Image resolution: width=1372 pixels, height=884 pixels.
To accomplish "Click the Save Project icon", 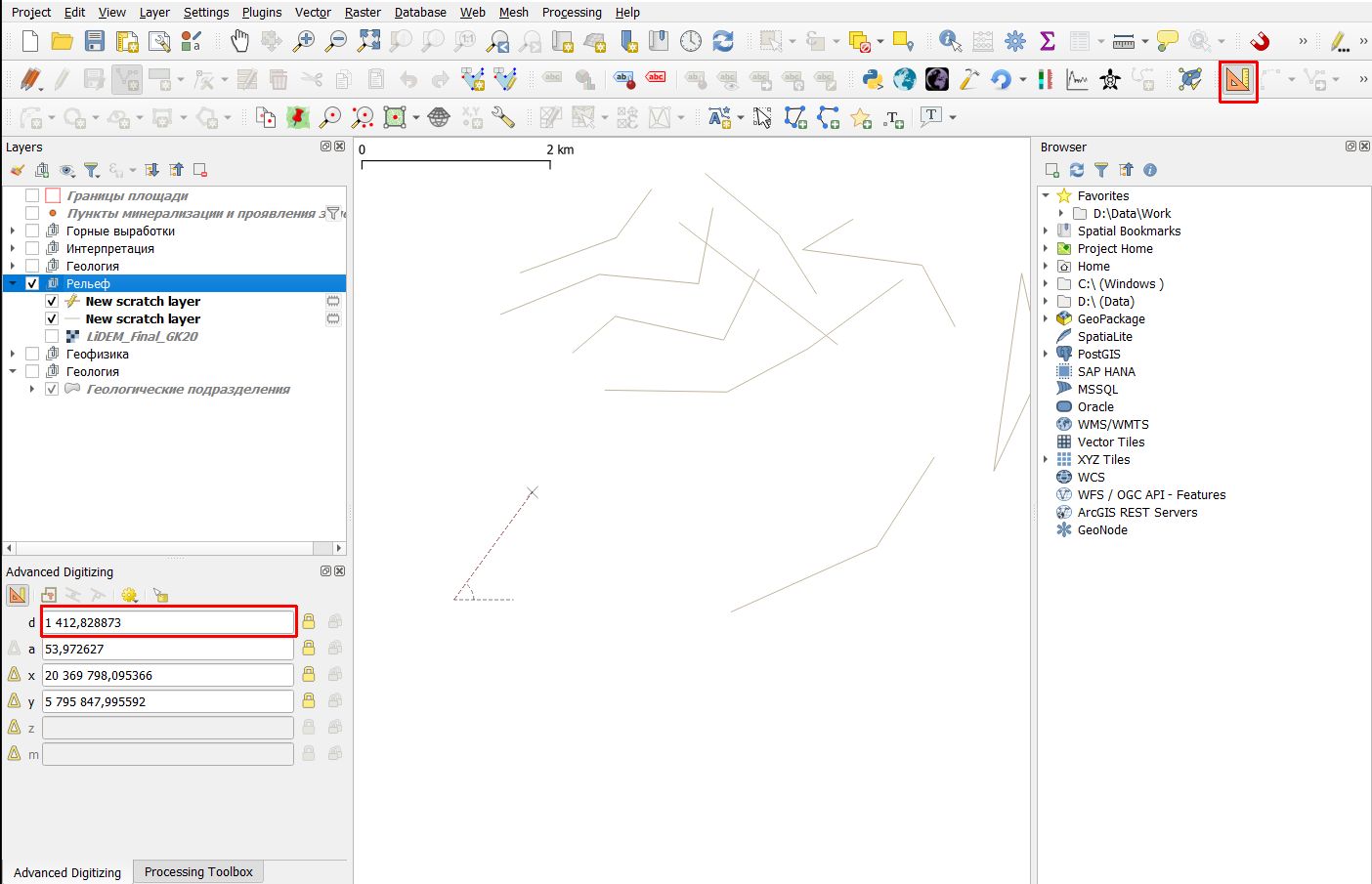I will tap(95, 41).
